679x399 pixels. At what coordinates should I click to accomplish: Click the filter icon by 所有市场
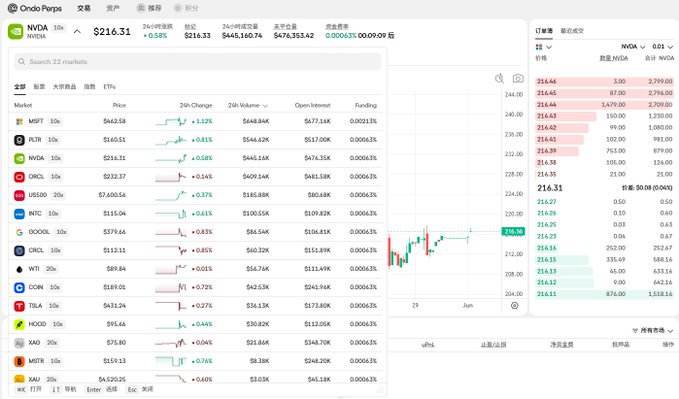[635, 331]
